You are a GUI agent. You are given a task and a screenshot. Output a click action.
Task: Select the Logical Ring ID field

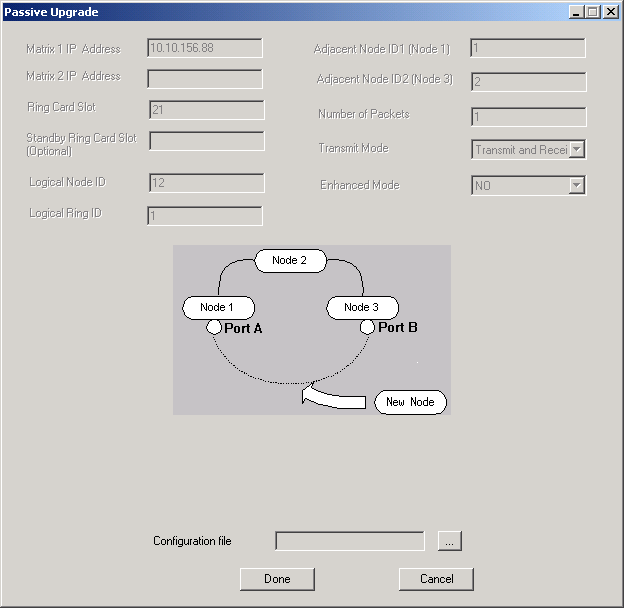(205, 216)
